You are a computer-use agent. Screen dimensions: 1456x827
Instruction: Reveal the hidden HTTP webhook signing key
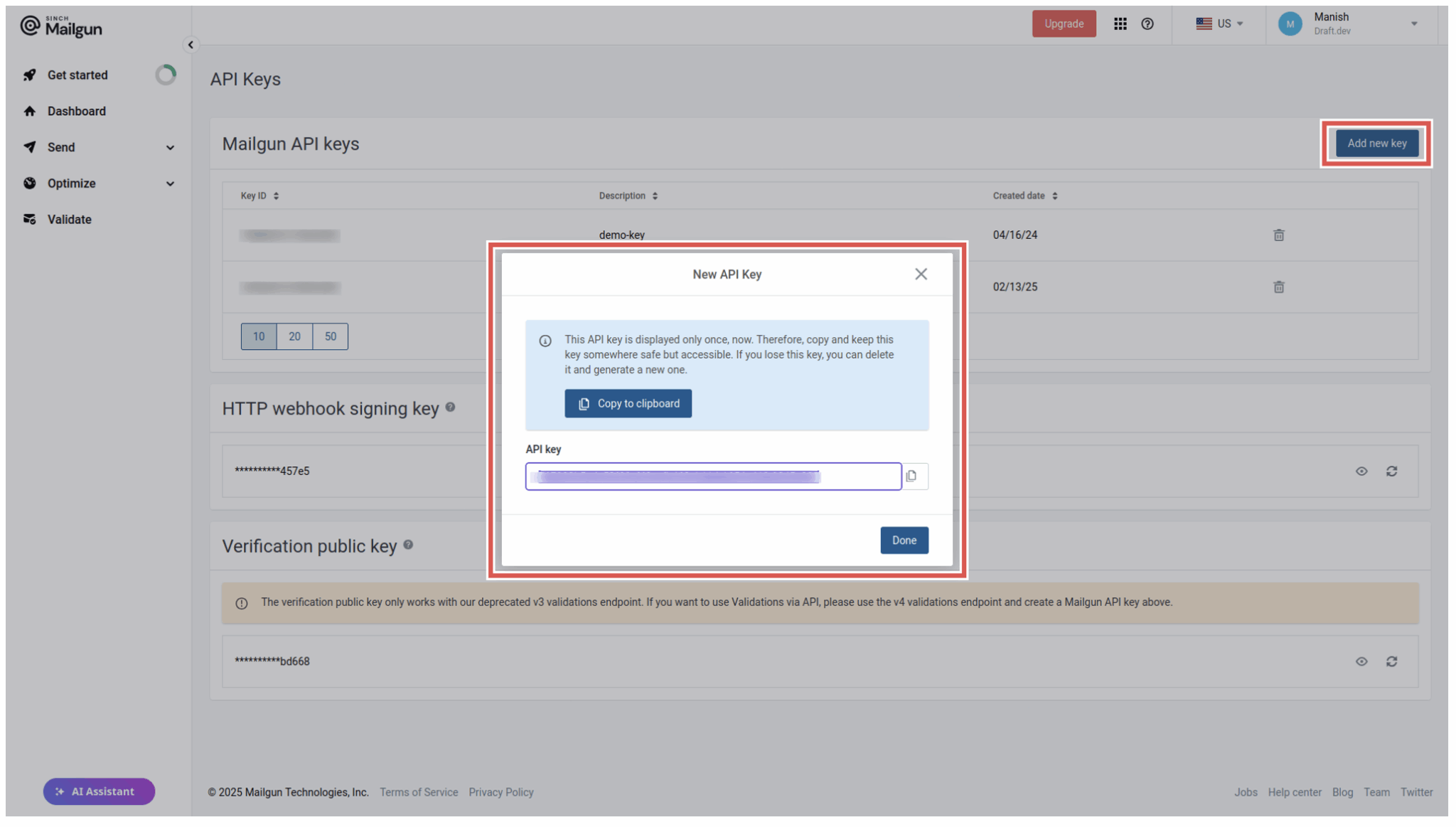[1361, 471]
